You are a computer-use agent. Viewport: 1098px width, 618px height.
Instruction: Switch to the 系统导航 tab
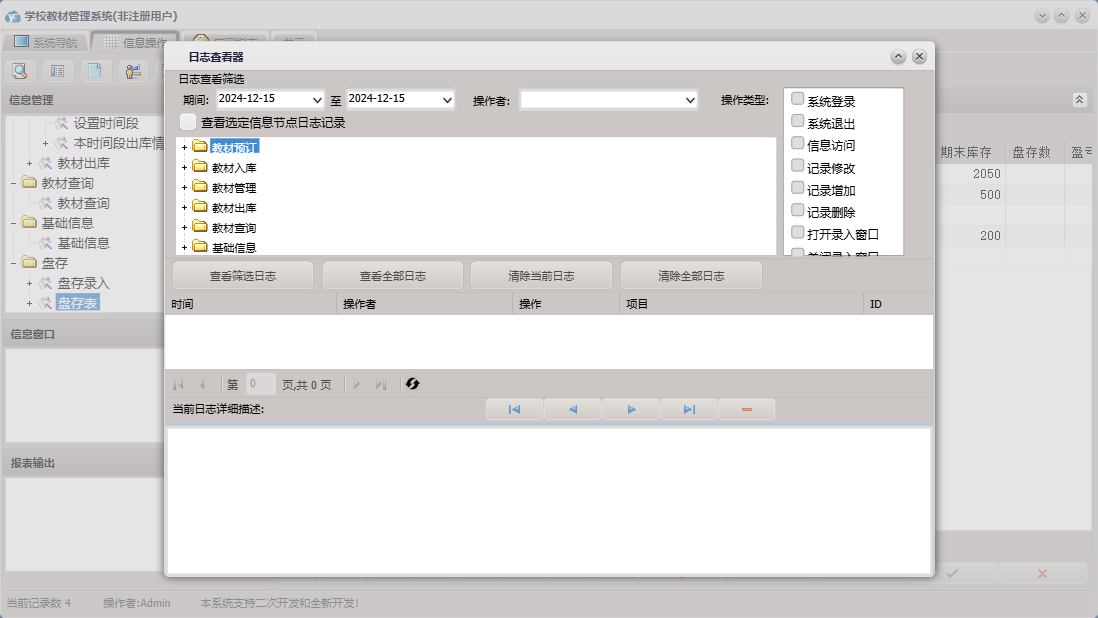(x=46, y=42)
